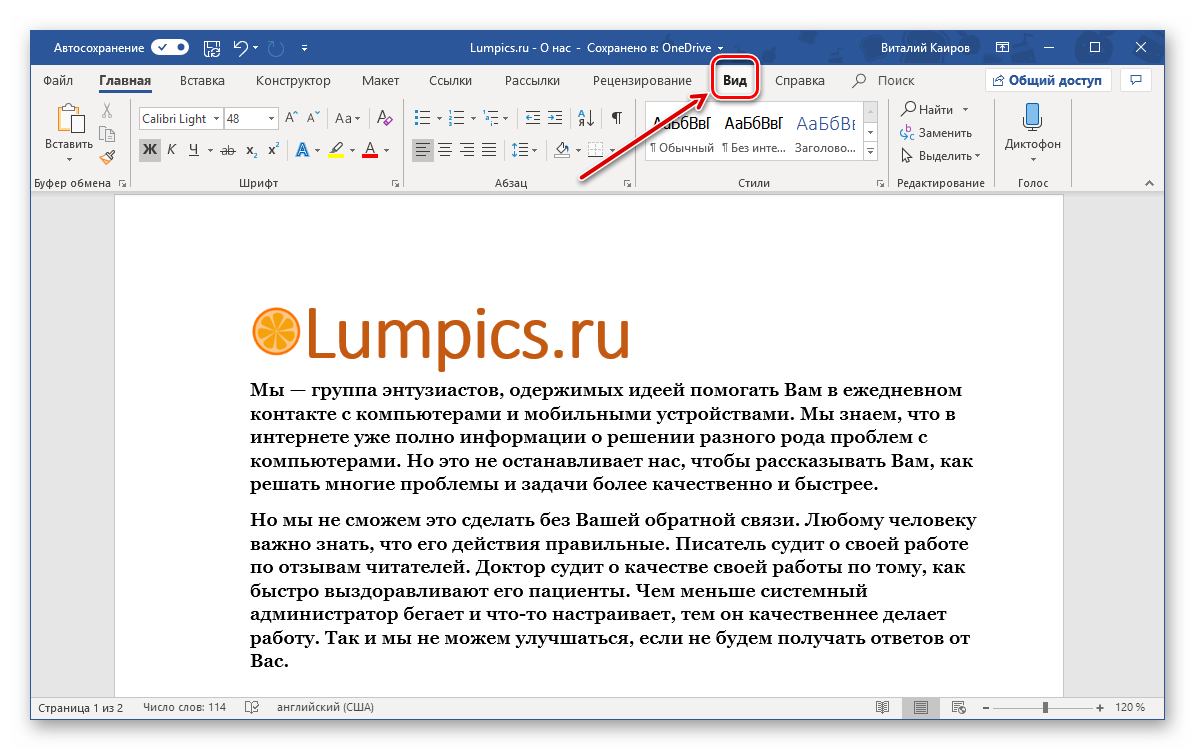Open Font dialog launcher
The width and height of the screenshot is (1195, 750).
coord(396,184)
